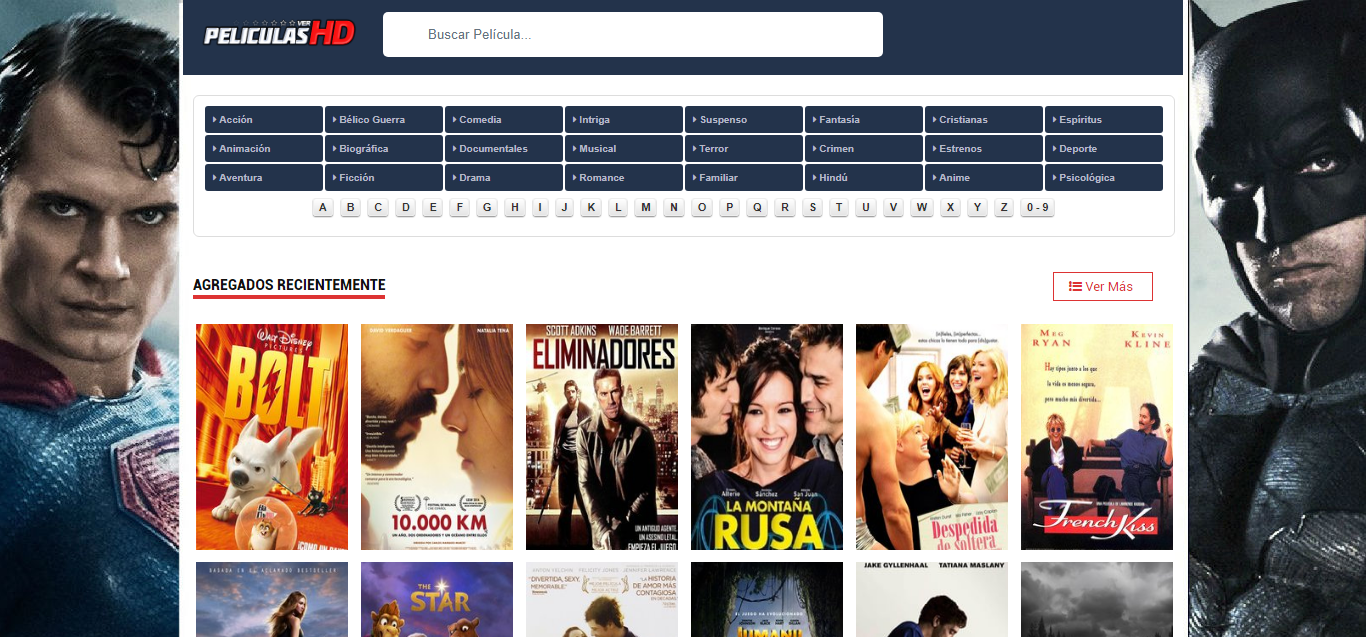Viewport: 1366px width, 637px height.
Task: Filter movies by letter B
Action: (350, 208)
